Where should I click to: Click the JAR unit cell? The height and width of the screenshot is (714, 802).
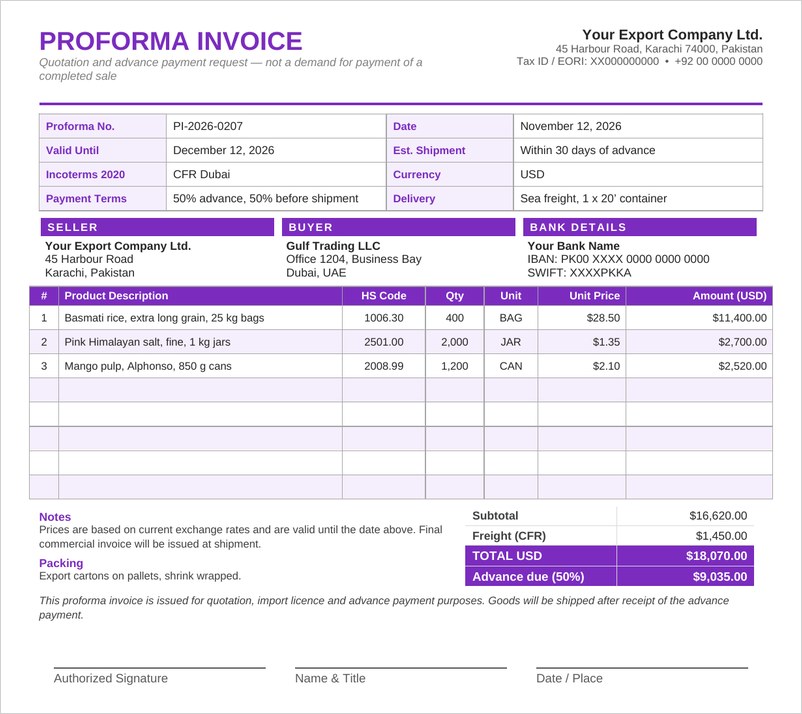[510, 342]
